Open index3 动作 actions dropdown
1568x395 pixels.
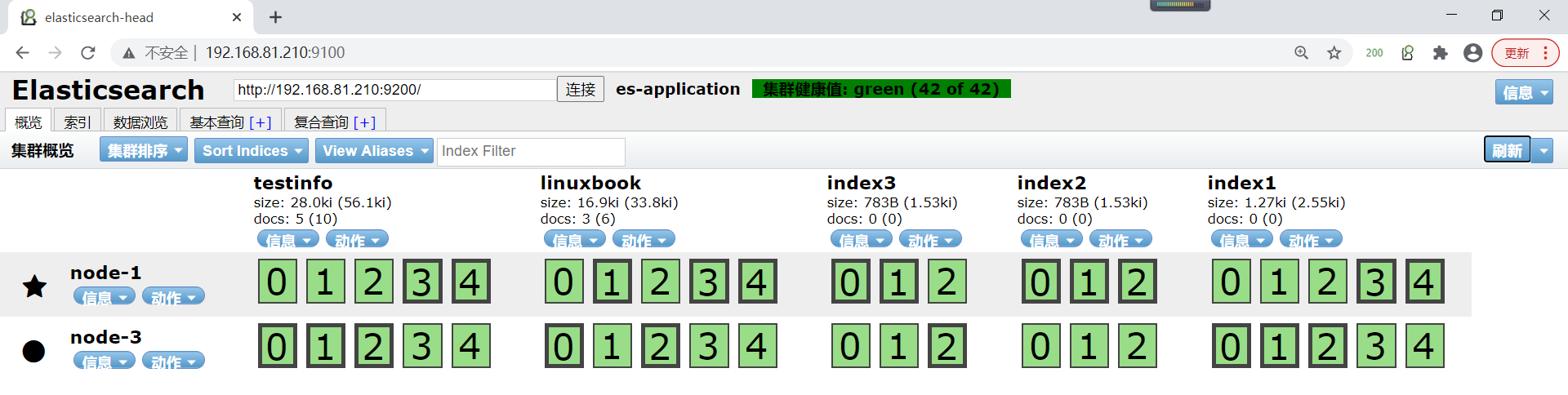click(x=930, y=240)
